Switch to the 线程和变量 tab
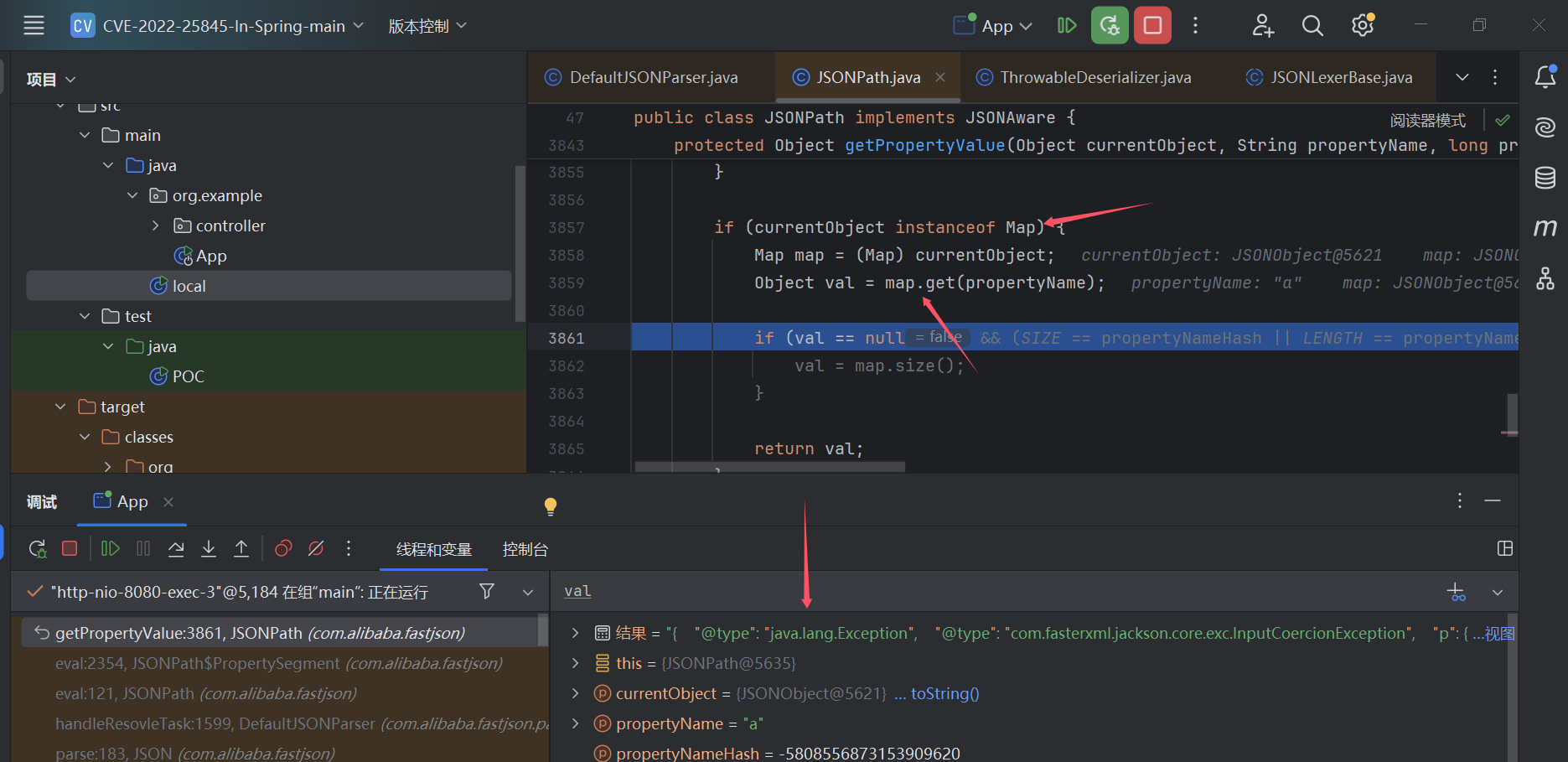Screen dimensions: 1568x762 point(434,549)
